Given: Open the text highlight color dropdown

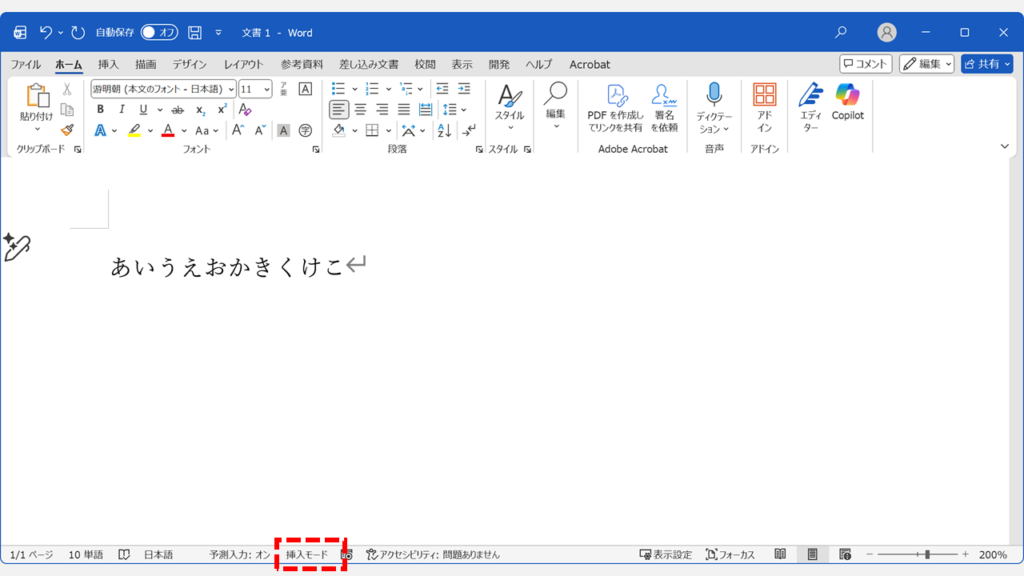Looking at the screenshot, I should point(149,130).
